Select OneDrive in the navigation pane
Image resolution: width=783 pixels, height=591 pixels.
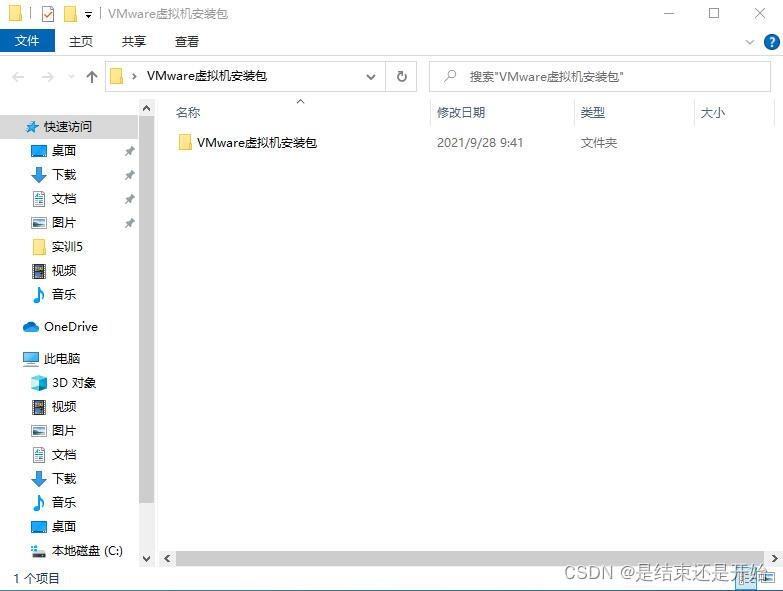(70, 327)
